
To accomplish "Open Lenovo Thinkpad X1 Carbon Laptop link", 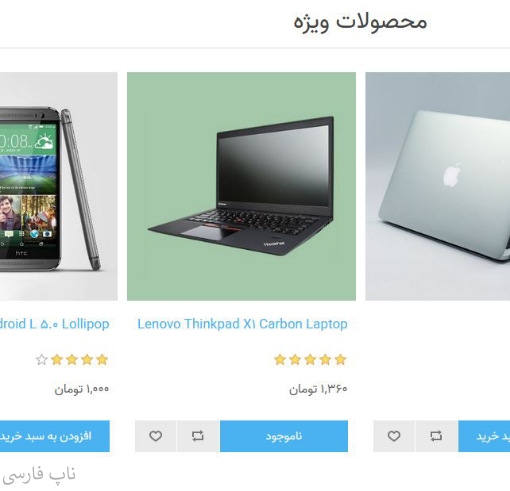I will [242, 324].
